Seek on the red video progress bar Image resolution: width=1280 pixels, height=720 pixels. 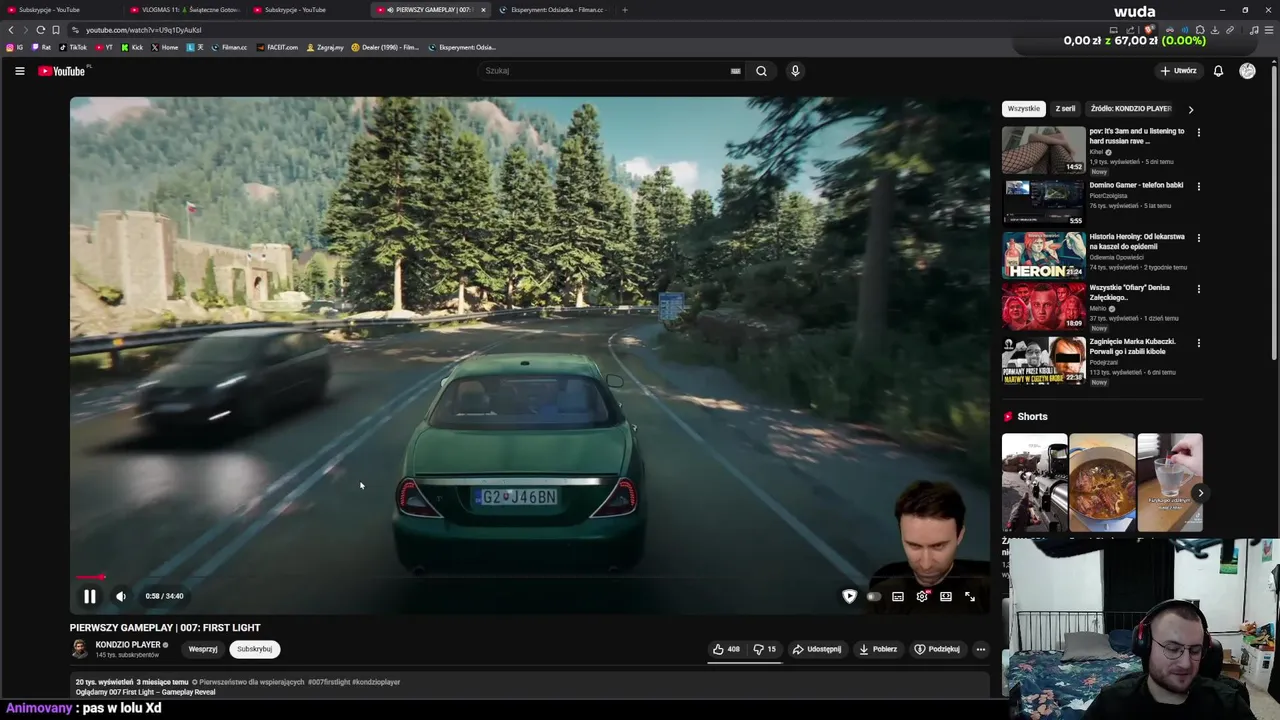(530, 577)
